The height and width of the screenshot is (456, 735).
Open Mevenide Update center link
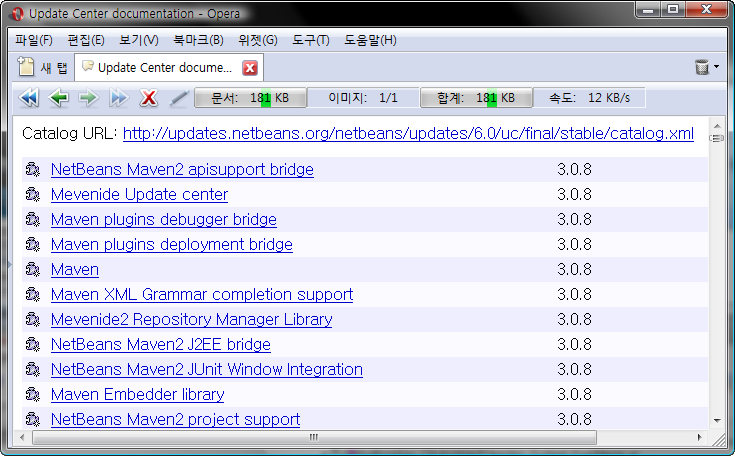point(139,194)
